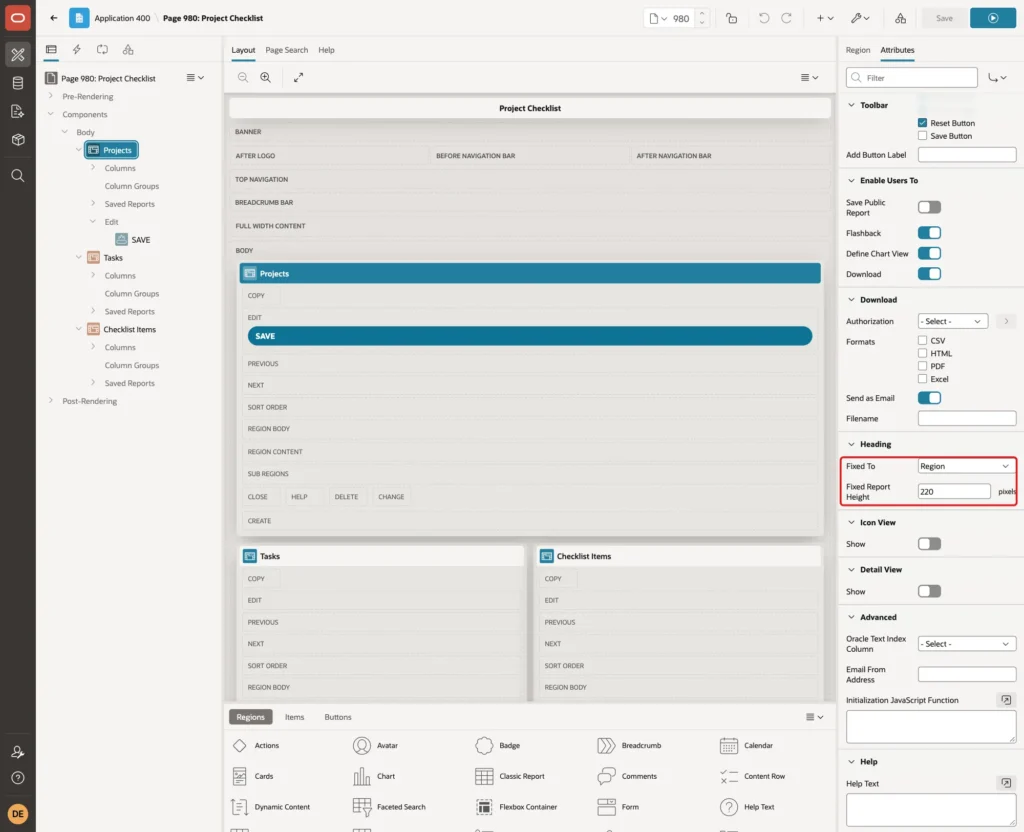Check the Save Button checkbox
Viewport: 1024px width, 832px height.
[922, 136]
